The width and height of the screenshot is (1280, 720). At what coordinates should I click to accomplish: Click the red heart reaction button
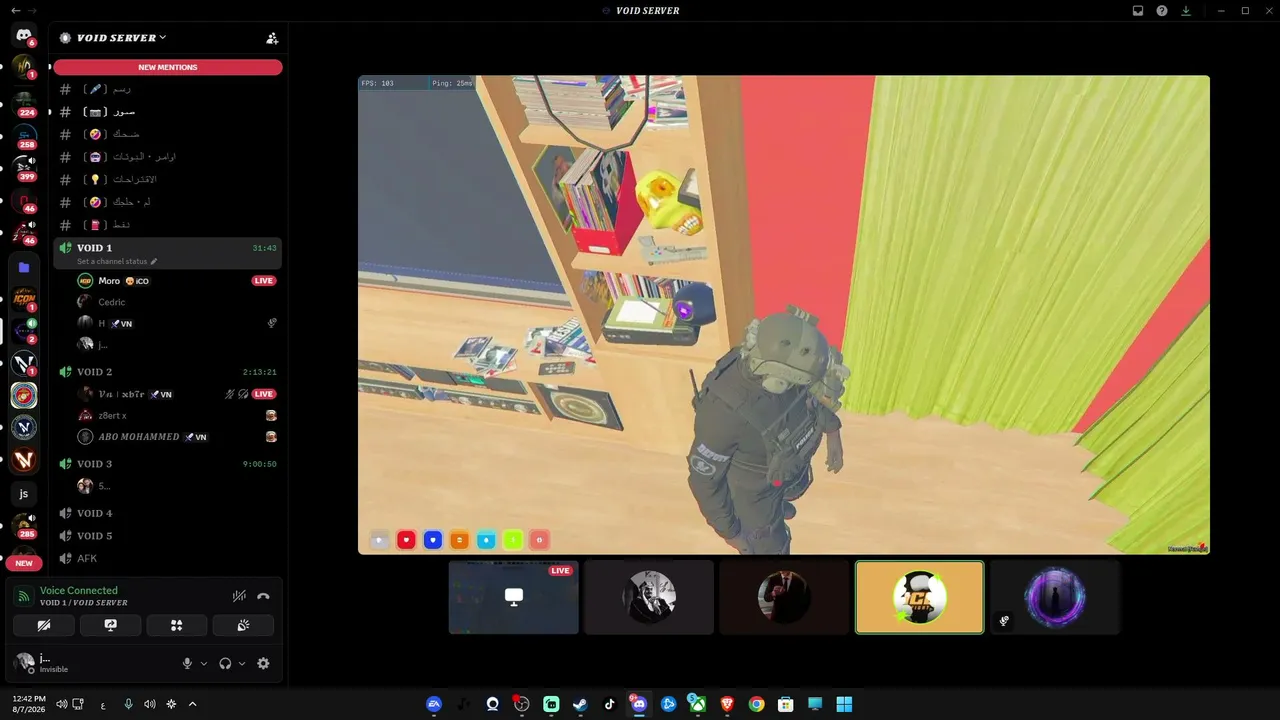pos(406,540)
